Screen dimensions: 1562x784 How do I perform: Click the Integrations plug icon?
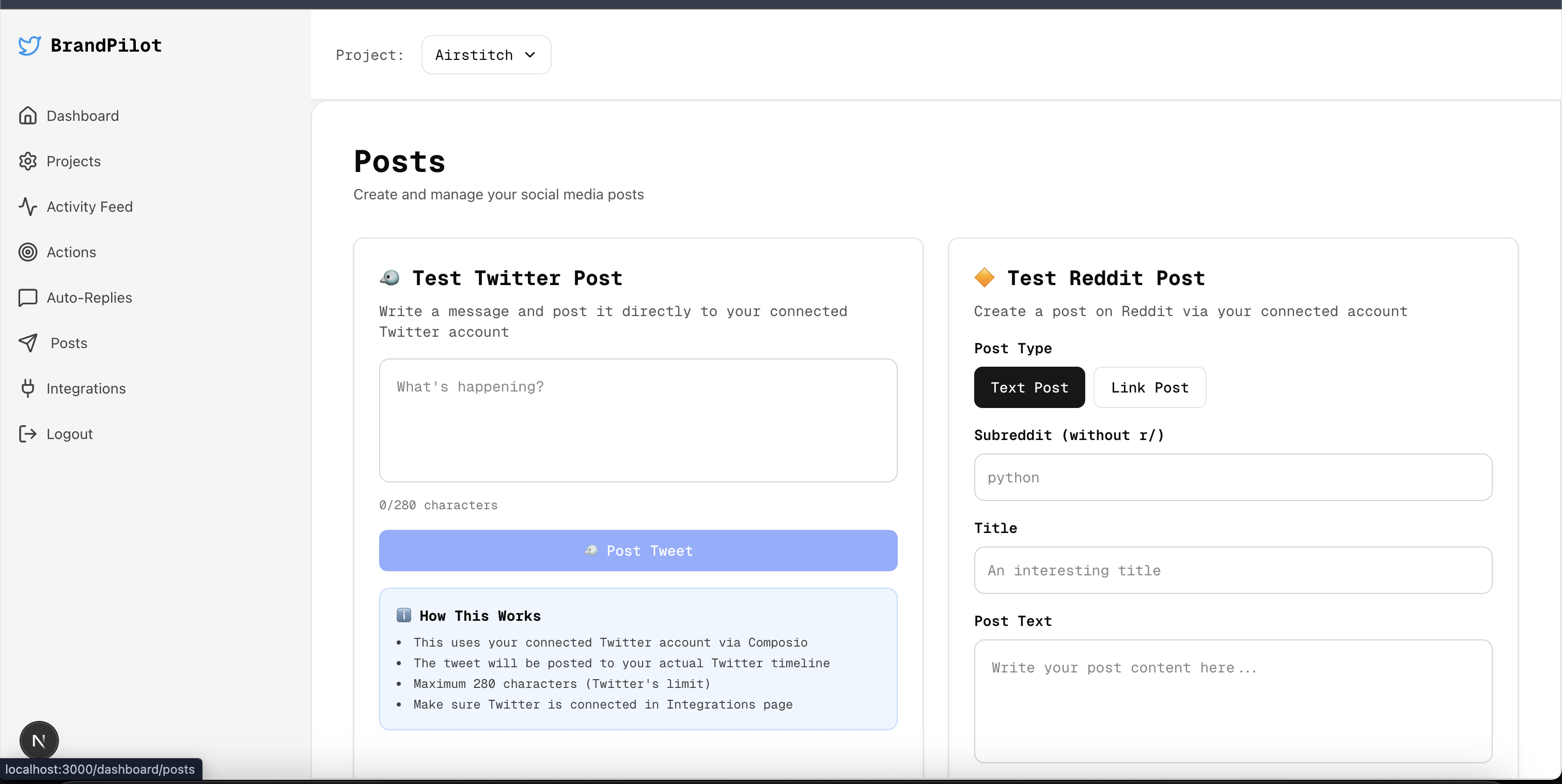(x=27, y=388)
